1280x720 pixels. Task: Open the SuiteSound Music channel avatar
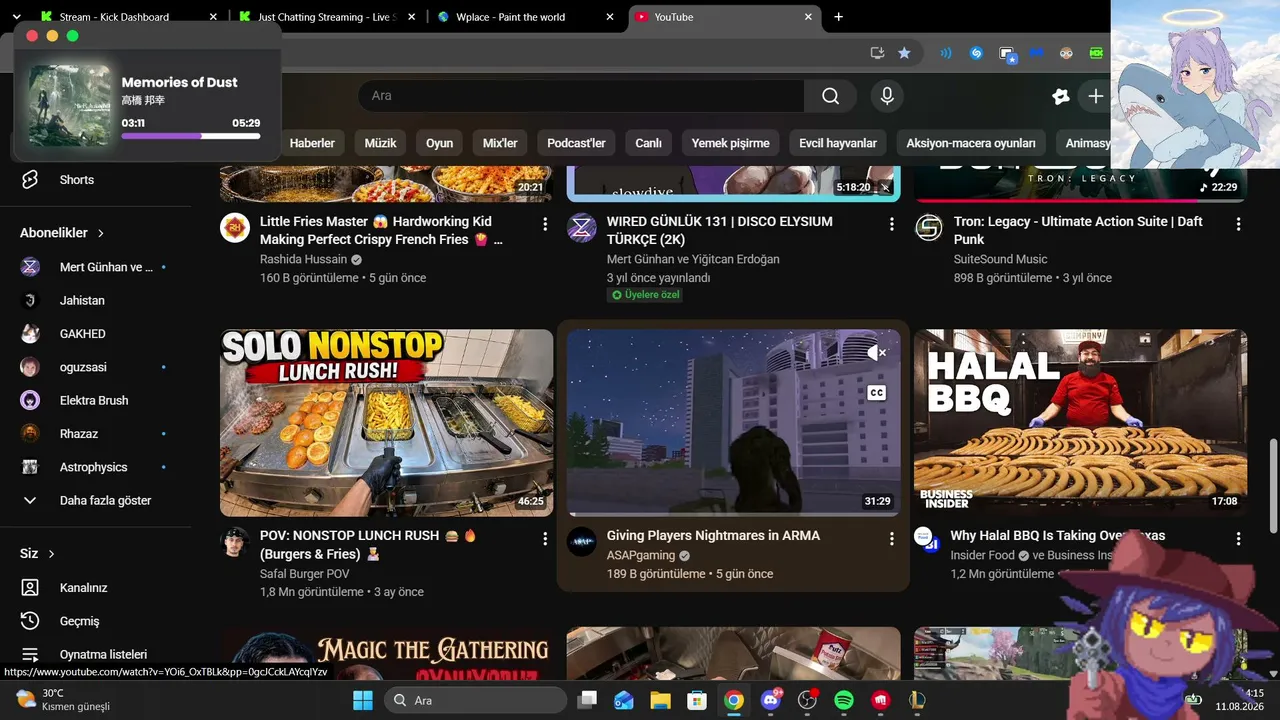click(x=929, y=227)
